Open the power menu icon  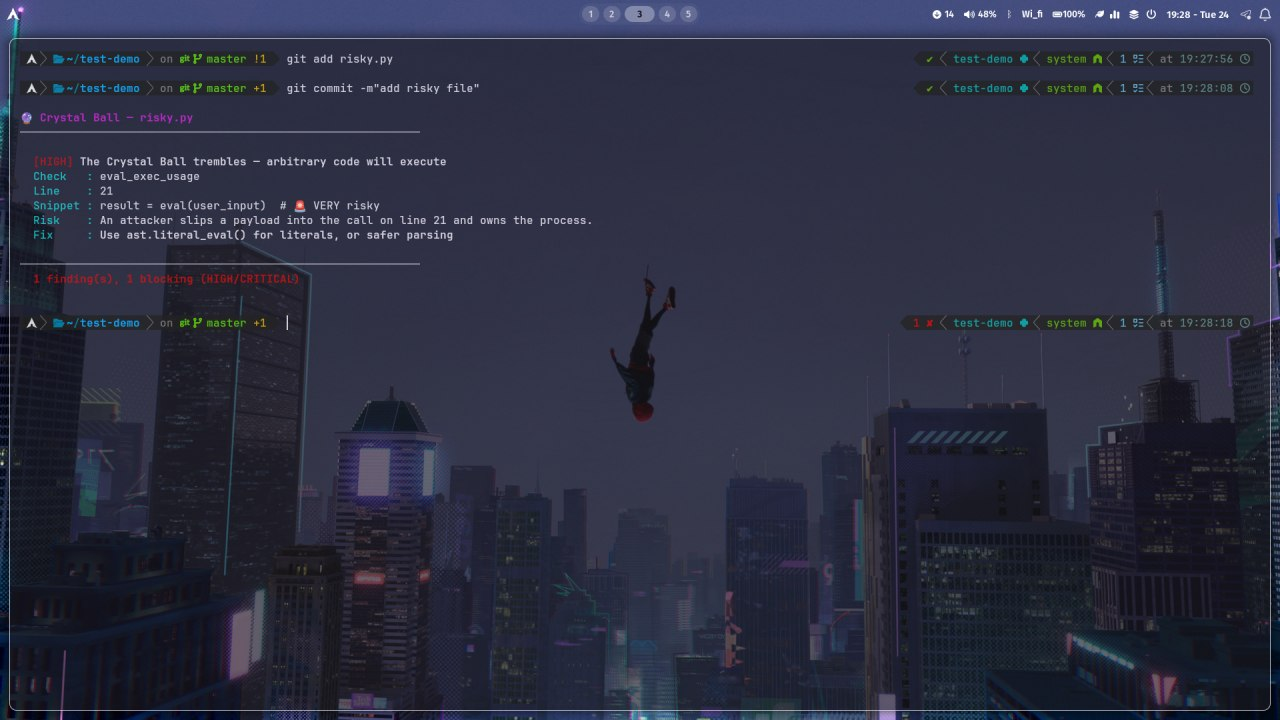point(1151,14)
